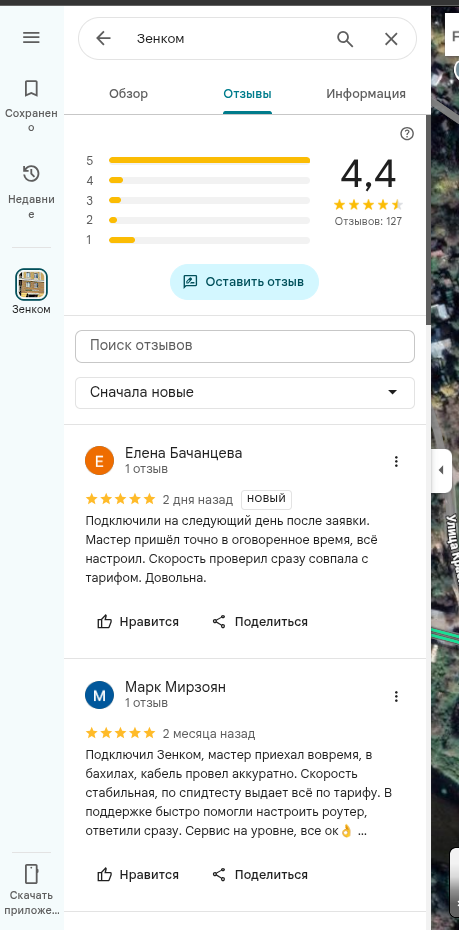Filter by the 2-star rating bar

198,220
